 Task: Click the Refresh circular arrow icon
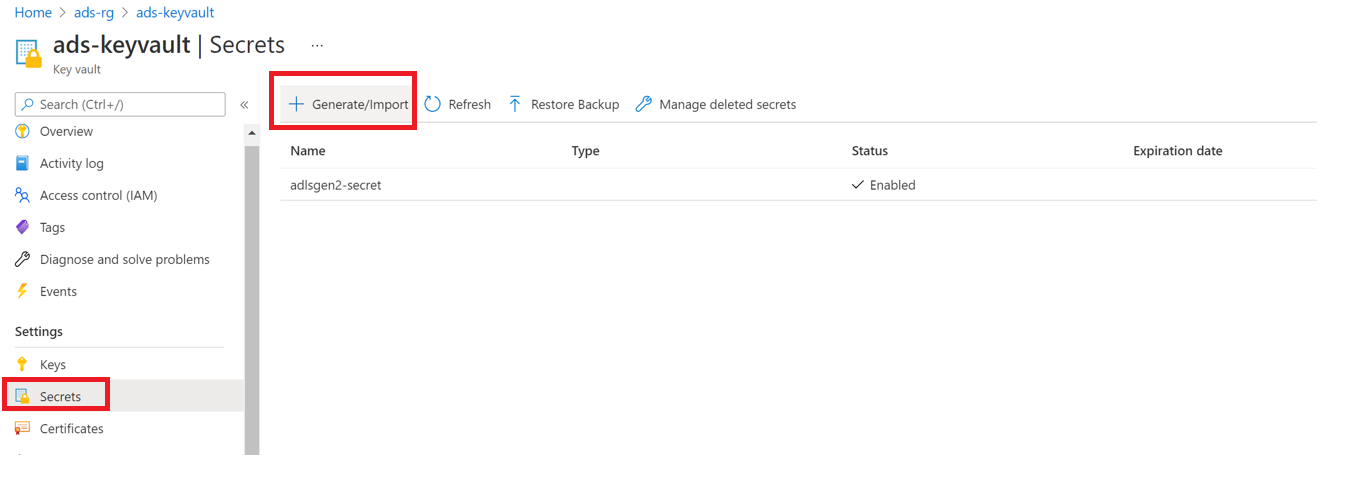pos(433,104)
